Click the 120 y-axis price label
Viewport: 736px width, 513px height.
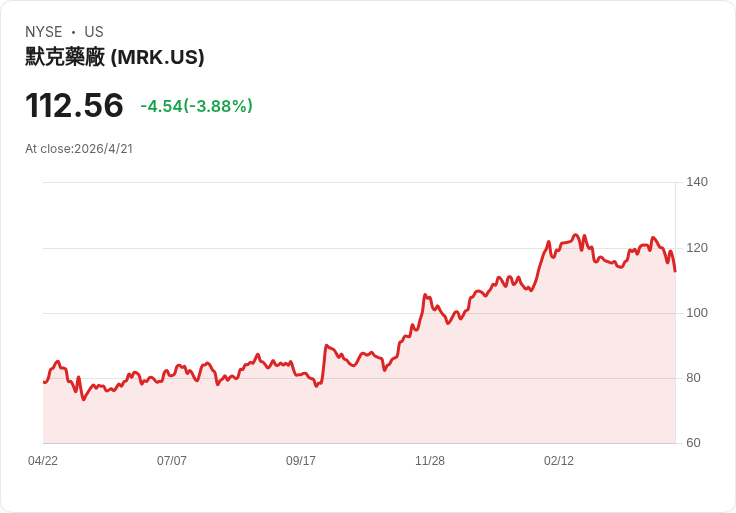tap(697, 248)
